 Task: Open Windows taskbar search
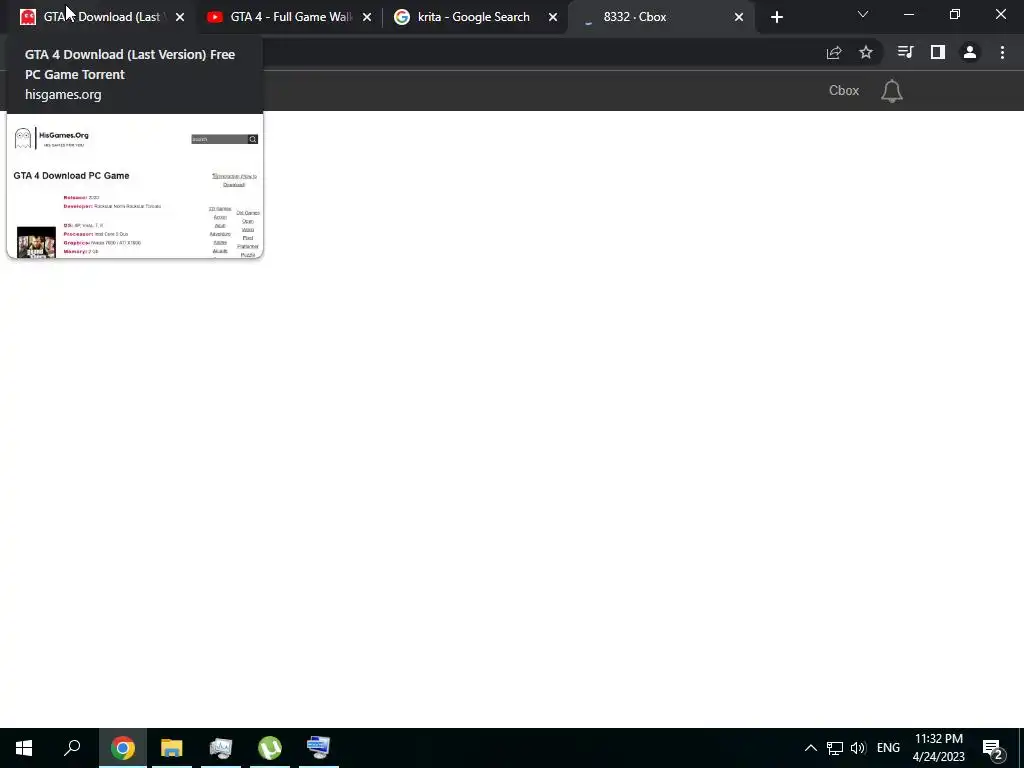(72, 748)
